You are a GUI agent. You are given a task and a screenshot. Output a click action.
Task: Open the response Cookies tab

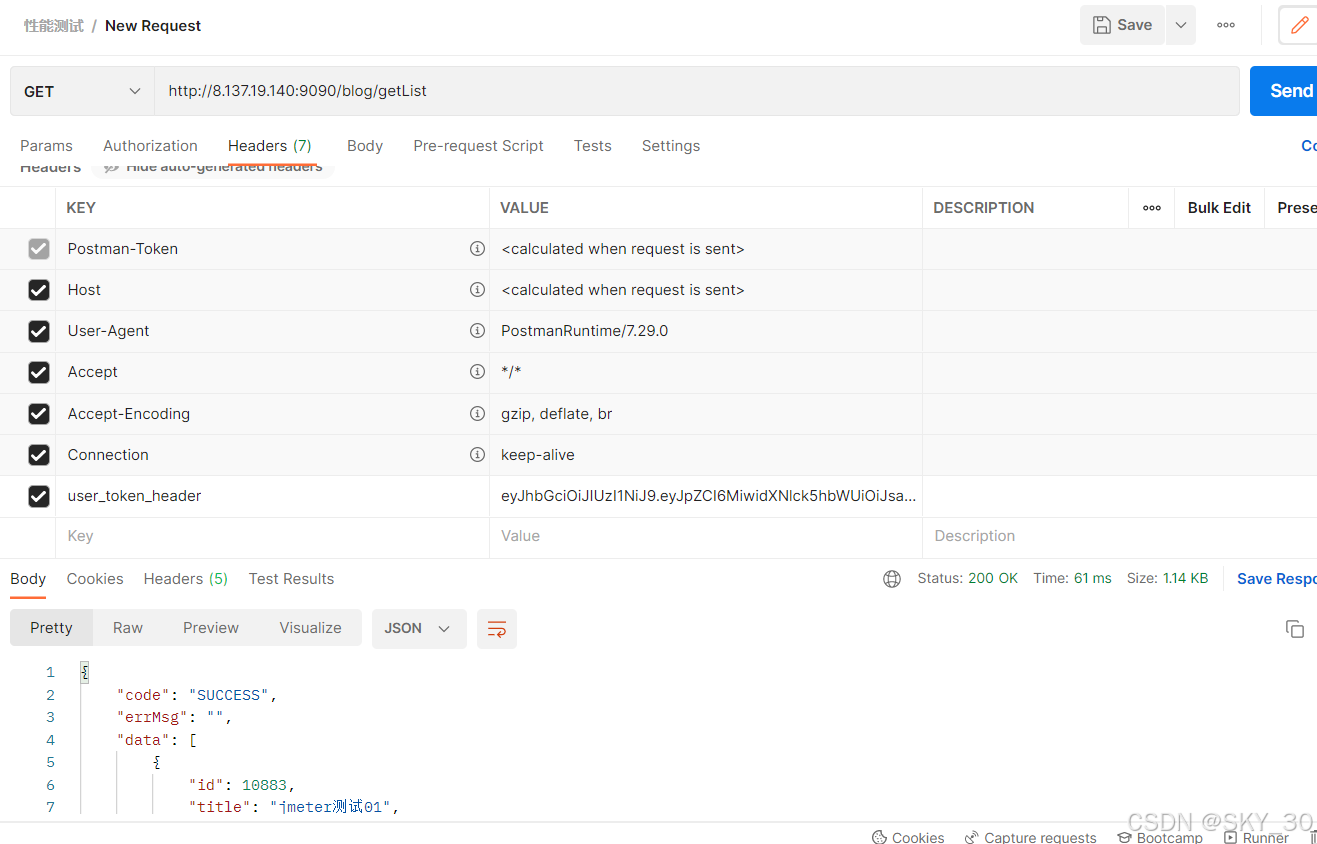pos(95,579)
